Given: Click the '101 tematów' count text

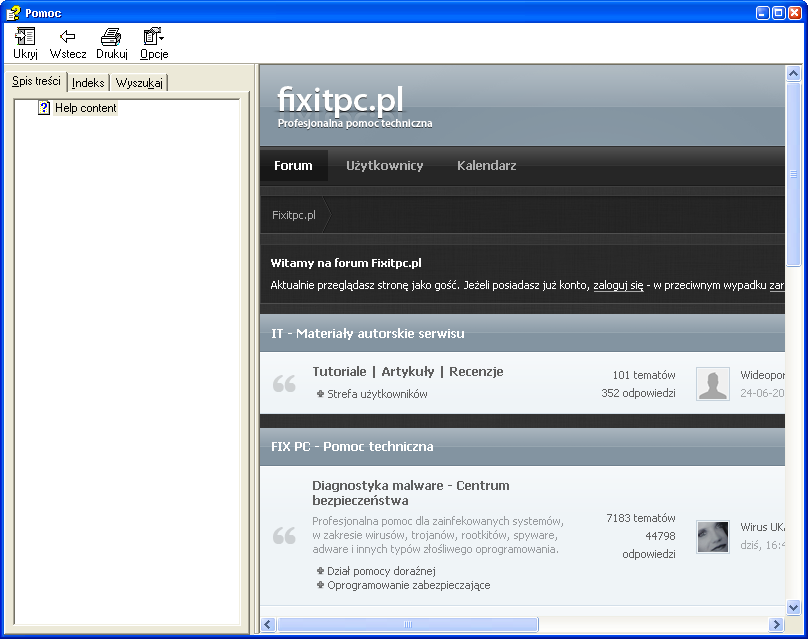Looking at the screenshot, I should tap(644, 375).
